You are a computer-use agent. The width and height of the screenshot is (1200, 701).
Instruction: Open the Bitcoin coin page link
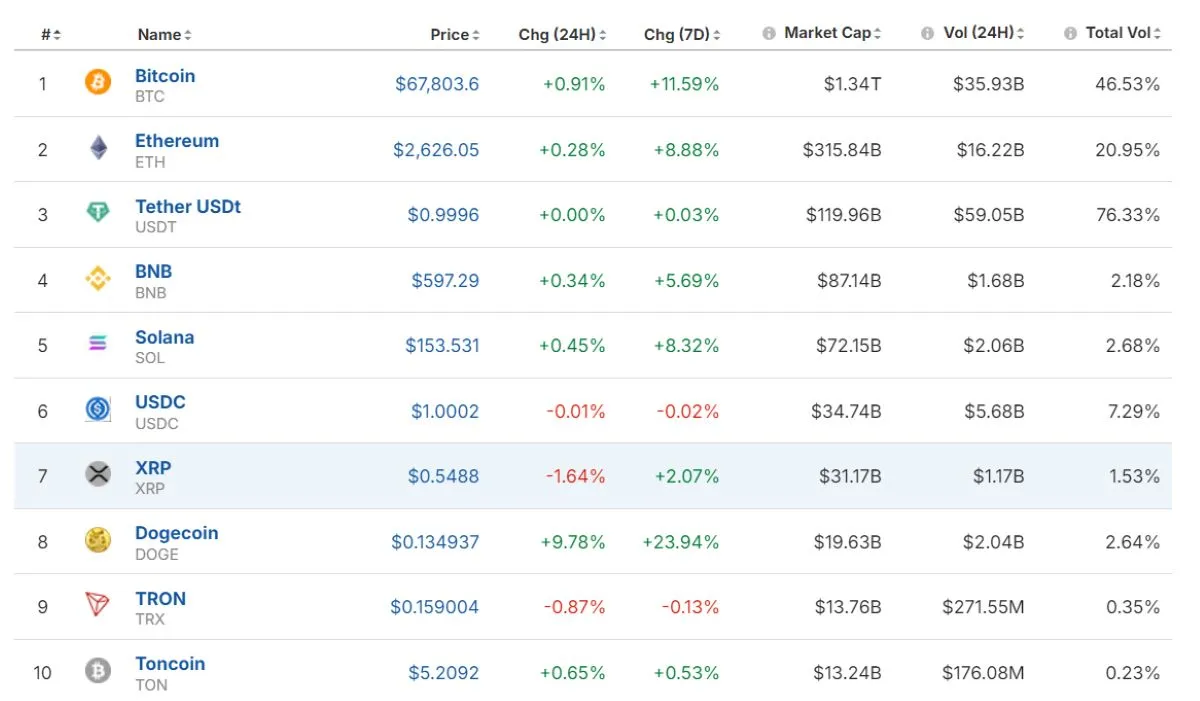(x=165, y=76)
